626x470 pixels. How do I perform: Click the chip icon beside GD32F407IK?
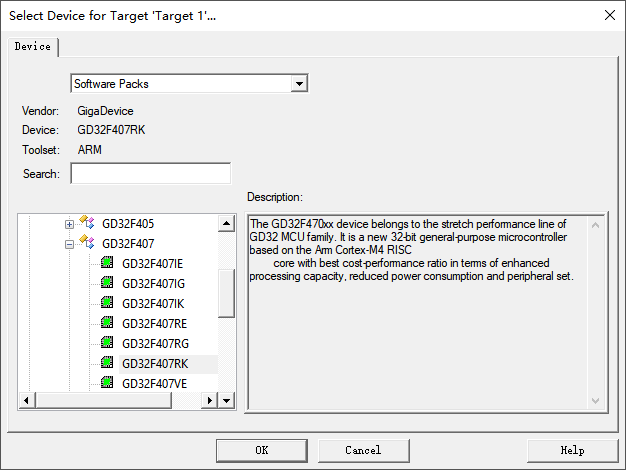point(107,302)
